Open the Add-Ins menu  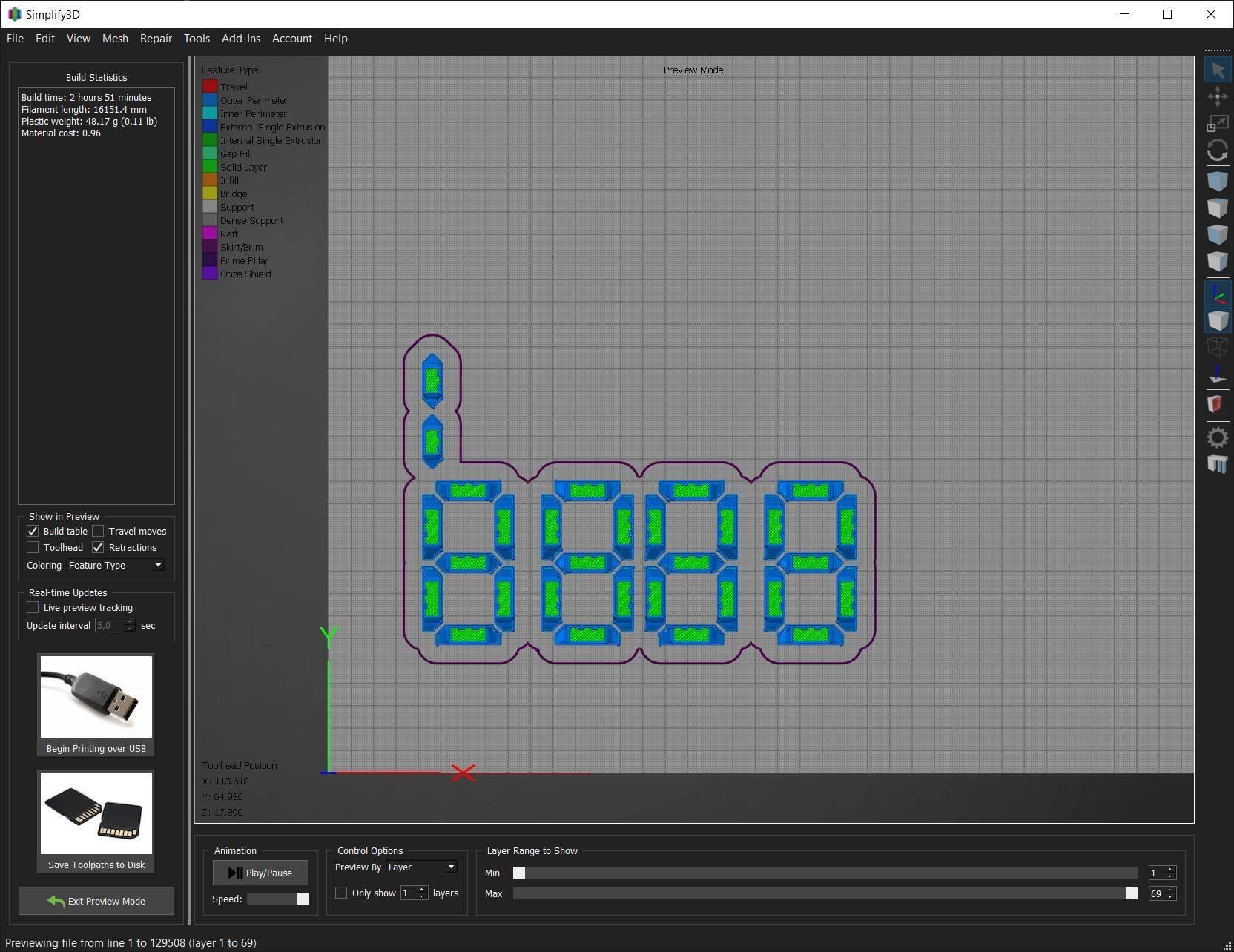coord(240,39)
